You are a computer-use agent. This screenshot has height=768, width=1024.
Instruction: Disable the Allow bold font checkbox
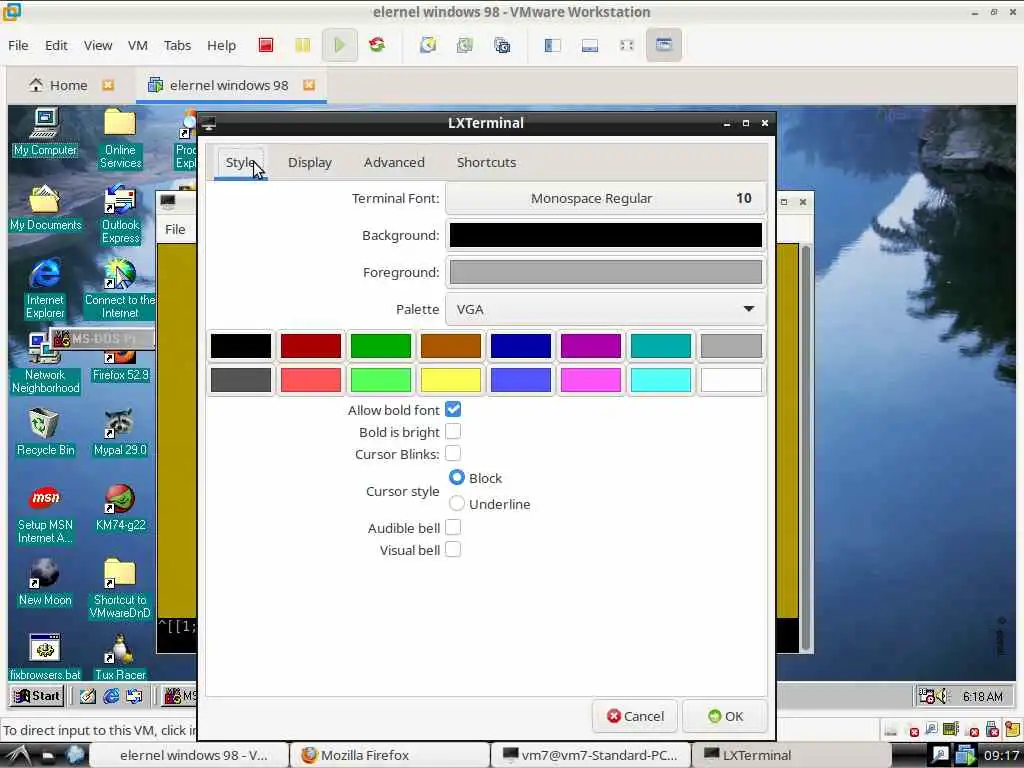(453, 409)
